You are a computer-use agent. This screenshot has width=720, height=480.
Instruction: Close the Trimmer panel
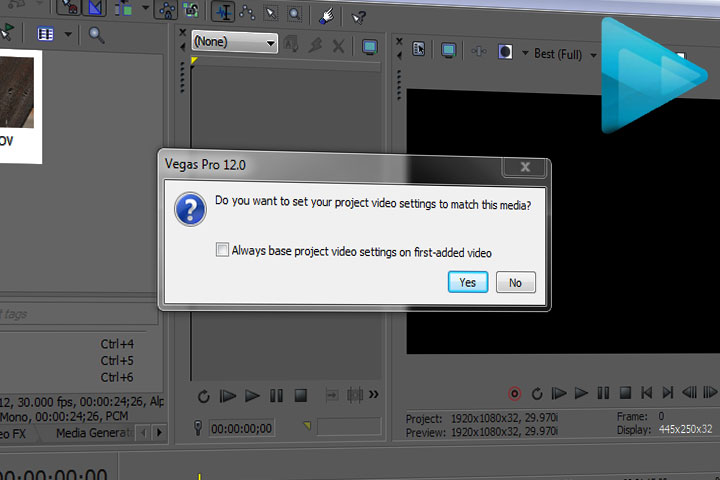tap(182, 32)
